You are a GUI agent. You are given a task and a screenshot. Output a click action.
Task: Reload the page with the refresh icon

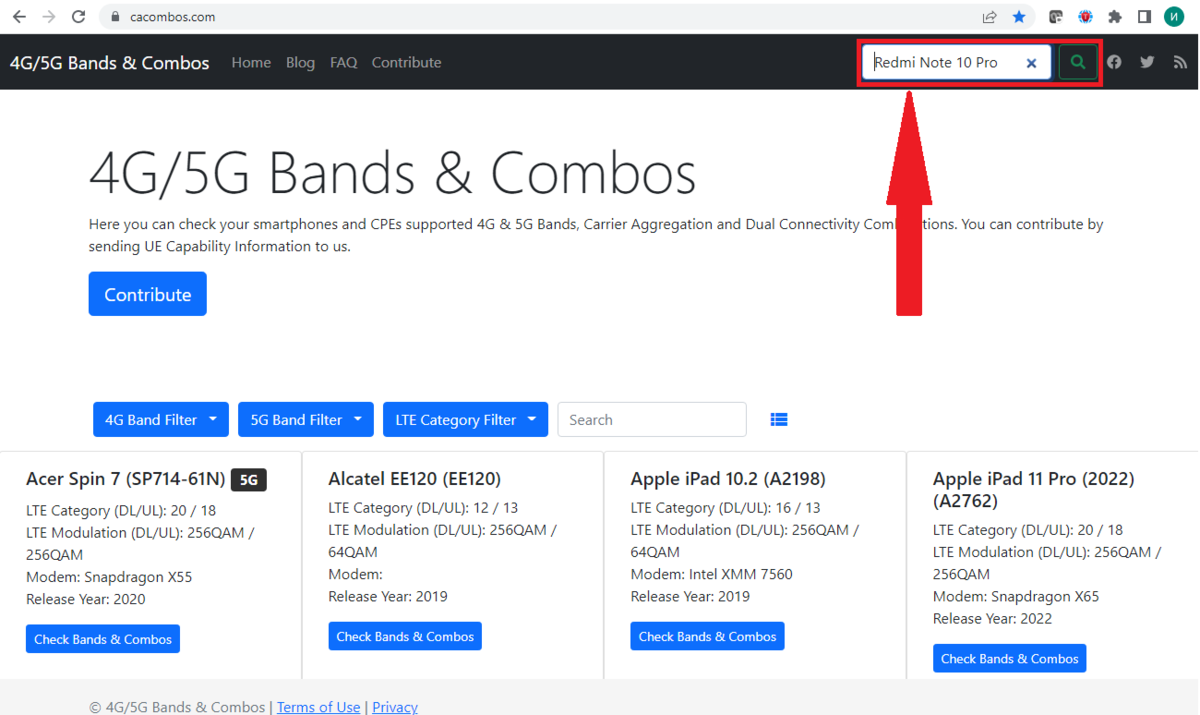(x=79, y=17)
